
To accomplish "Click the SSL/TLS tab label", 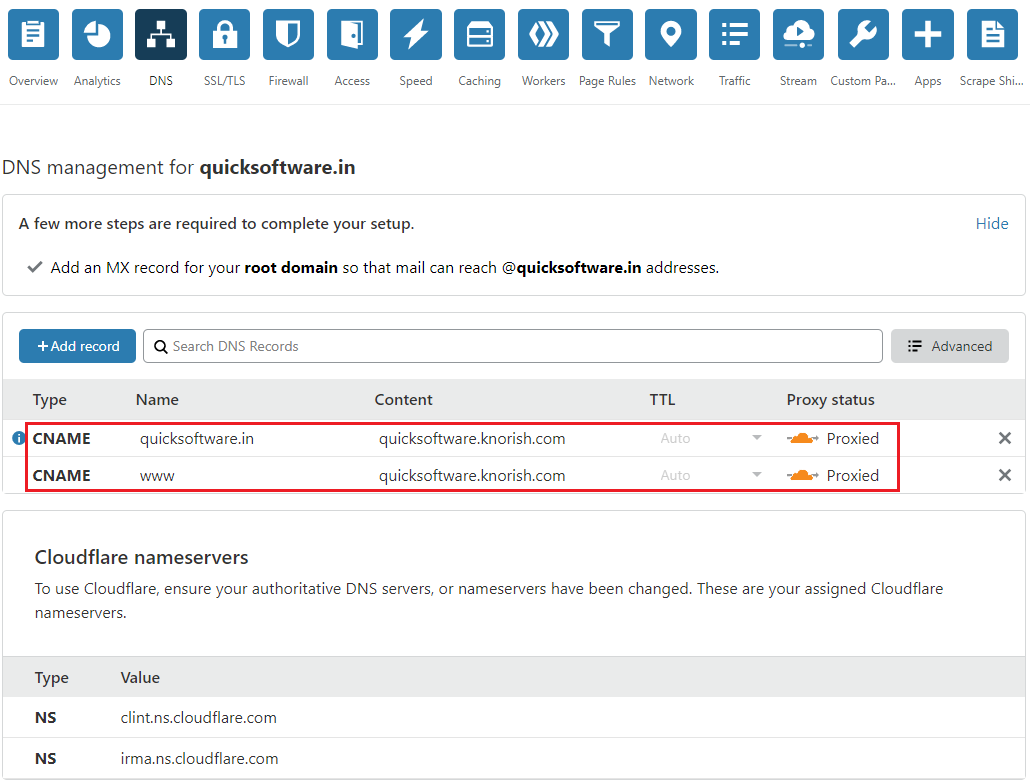I will 225,81.
